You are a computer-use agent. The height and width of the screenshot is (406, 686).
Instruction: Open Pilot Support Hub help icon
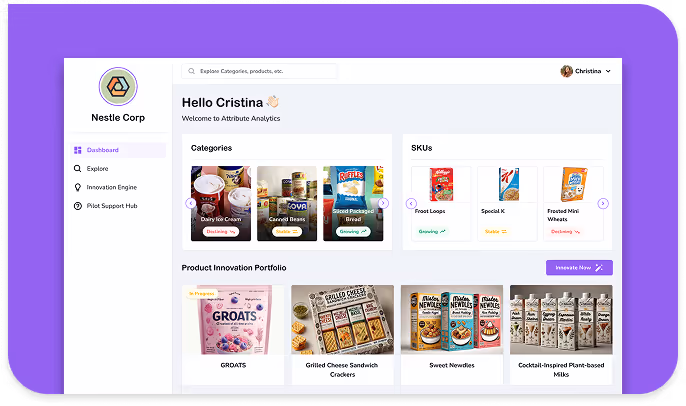tap(77, 206)
